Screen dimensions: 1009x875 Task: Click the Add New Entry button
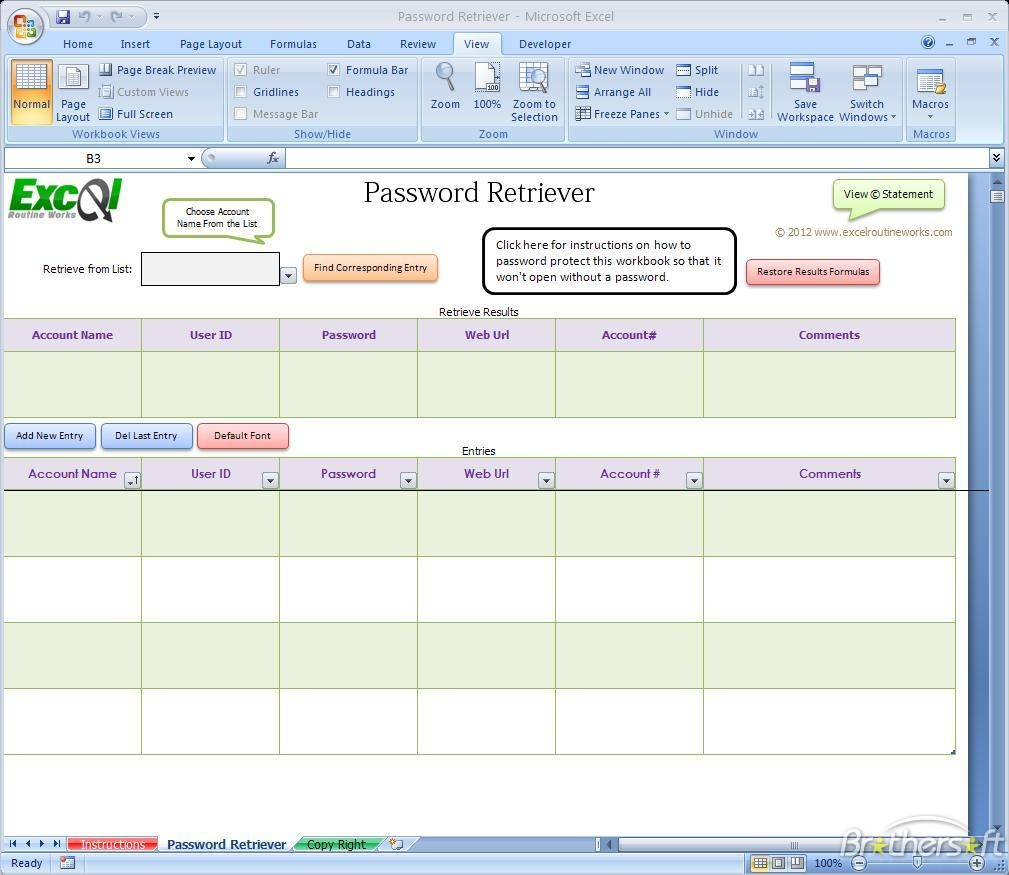(49, 435)
